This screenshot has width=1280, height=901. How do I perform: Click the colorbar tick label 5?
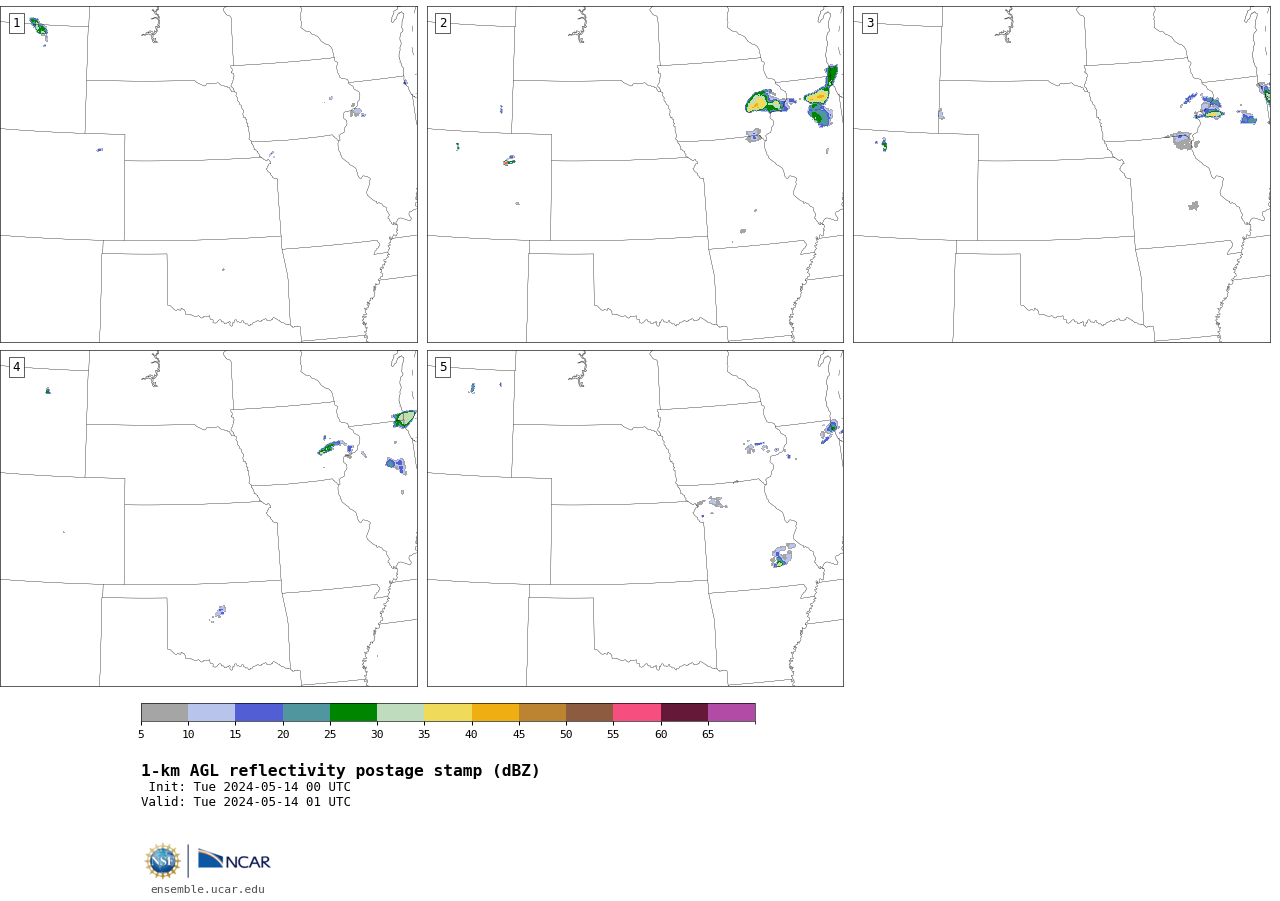[141, 734]
